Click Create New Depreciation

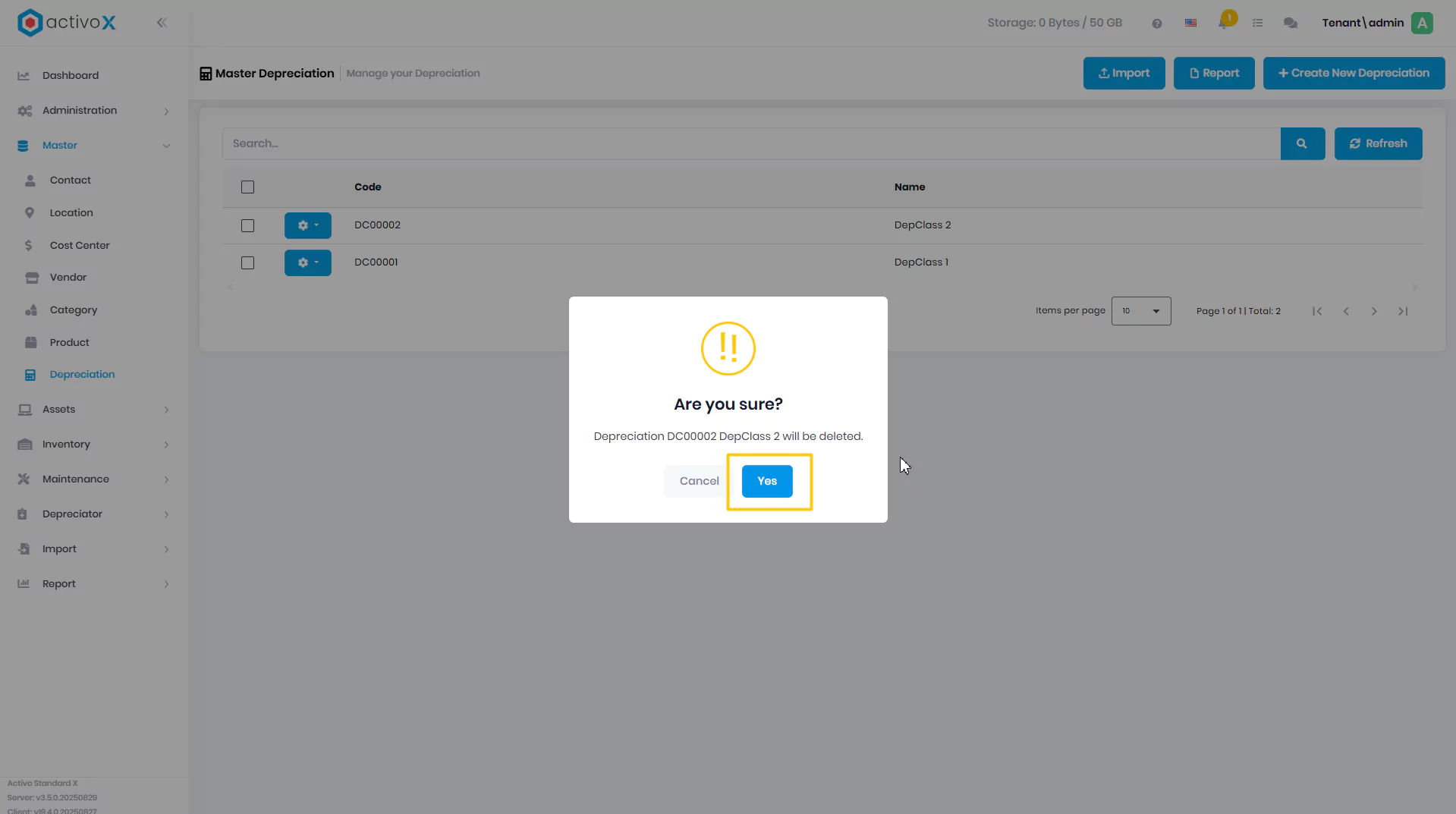click(1354, 73)
